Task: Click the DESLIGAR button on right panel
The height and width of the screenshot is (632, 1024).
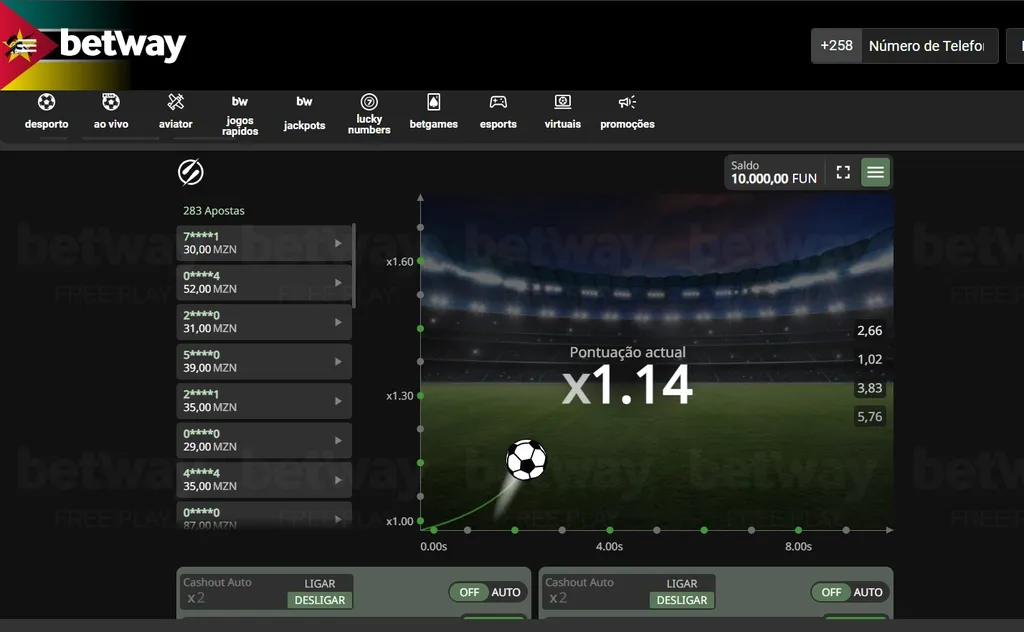Action: click(x=681, y=601)
